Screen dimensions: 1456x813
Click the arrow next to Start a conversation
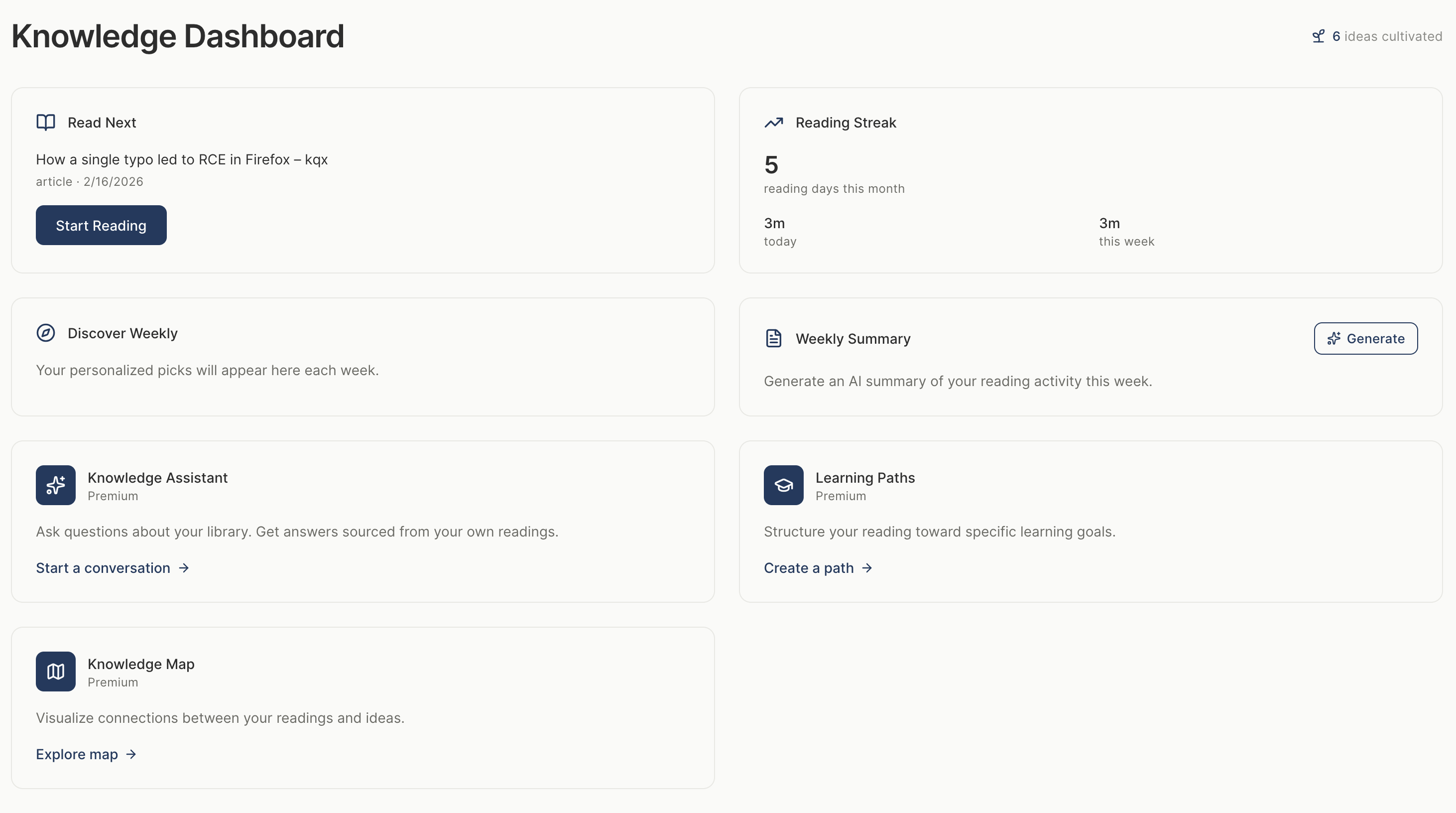click(x=183, y=567)
